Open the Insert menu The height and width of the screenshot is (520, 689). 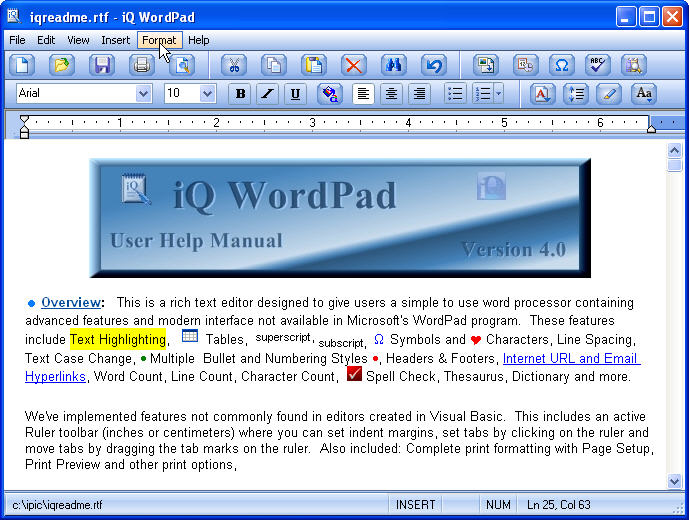tap(115, 40)
